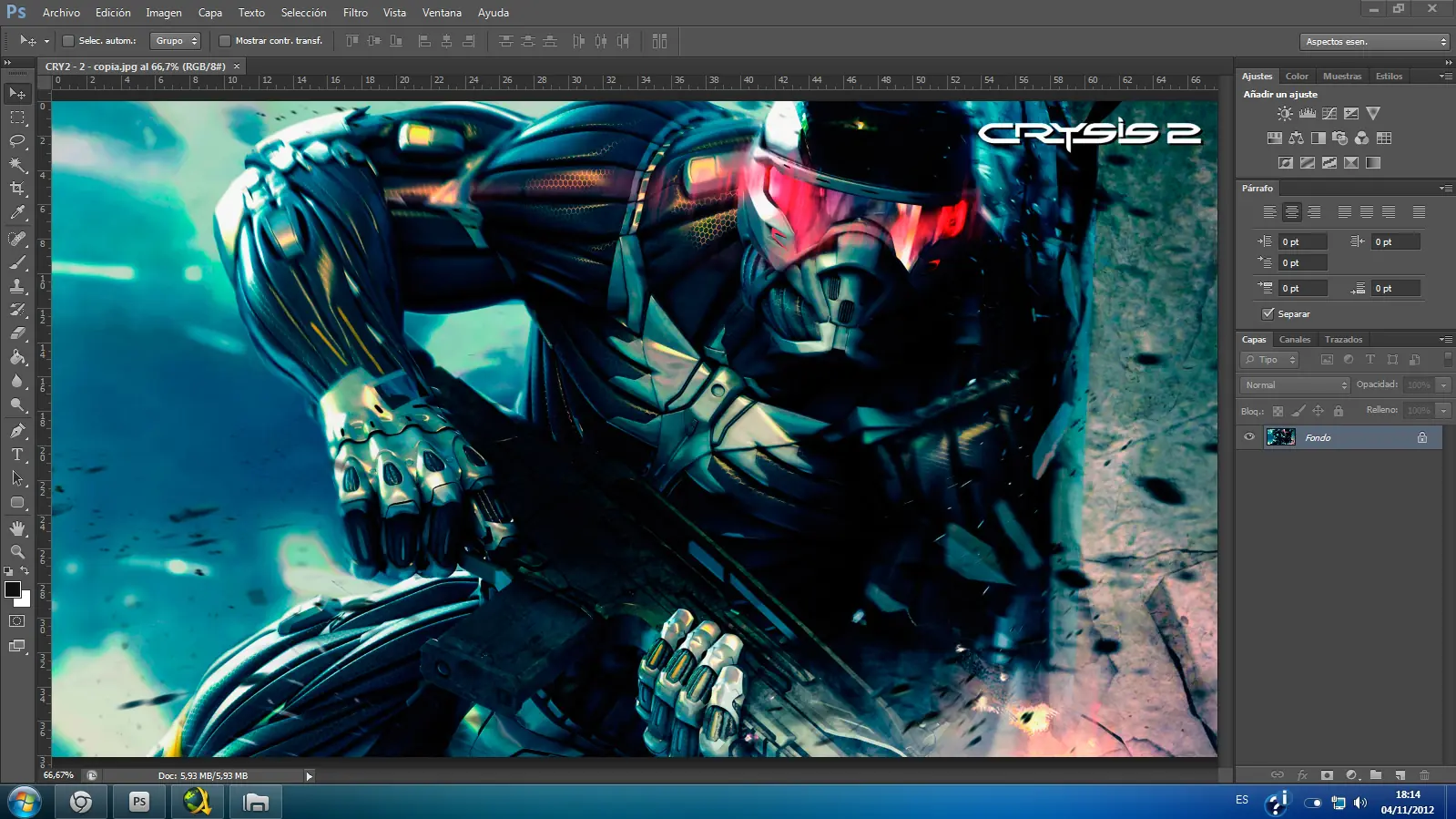Add a Brightness/Contrast adjustment
The image size is (1456, 819).
click(x=1284, y=114)
